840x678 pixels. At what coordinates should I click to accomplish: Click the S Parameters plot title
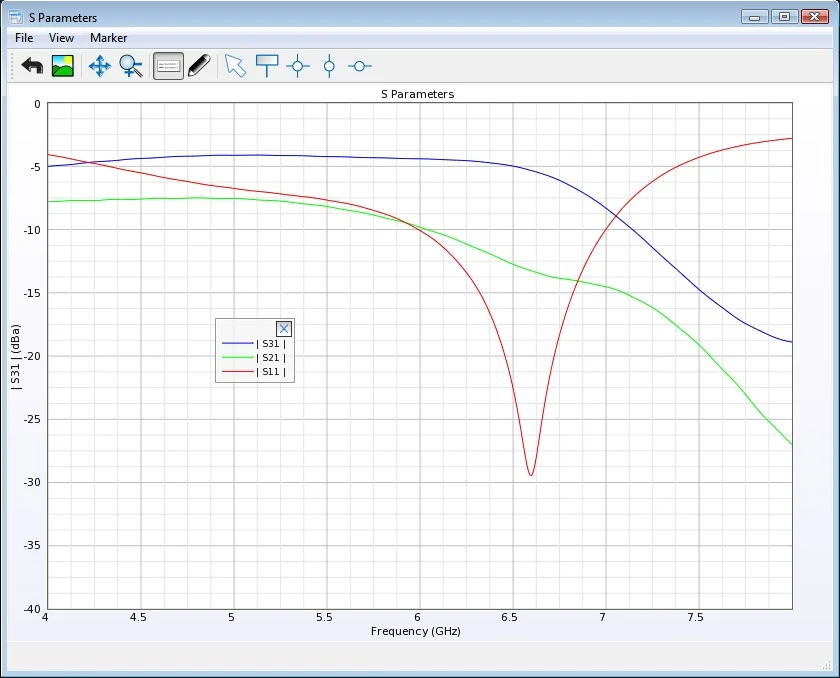click(x=416, y=94)
